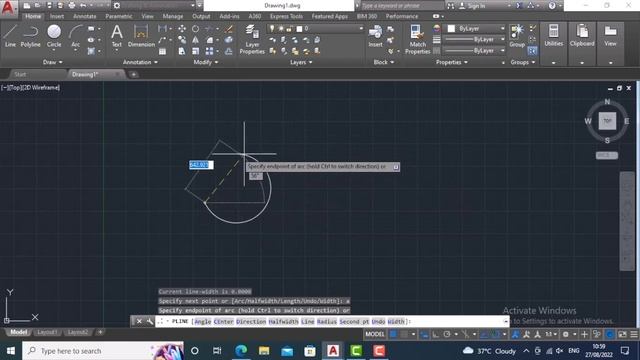Switch to the Start file tab
Image resolution: width=640 pixels, height=360 pixels.
[20, 74]
